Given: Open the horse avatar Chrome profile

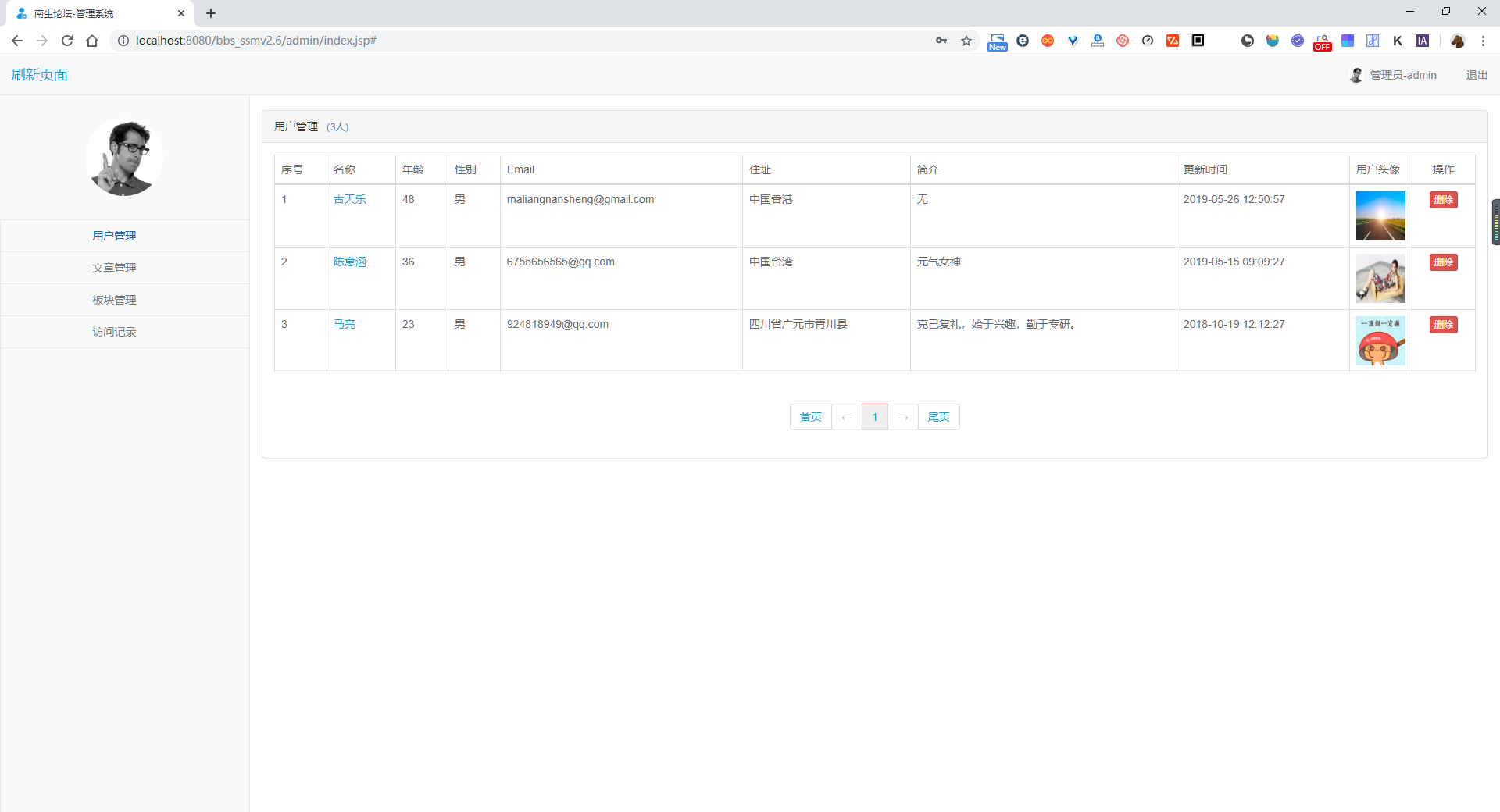Looking at the screenshot, I should pyautogui.click(x=1457, y=41).
